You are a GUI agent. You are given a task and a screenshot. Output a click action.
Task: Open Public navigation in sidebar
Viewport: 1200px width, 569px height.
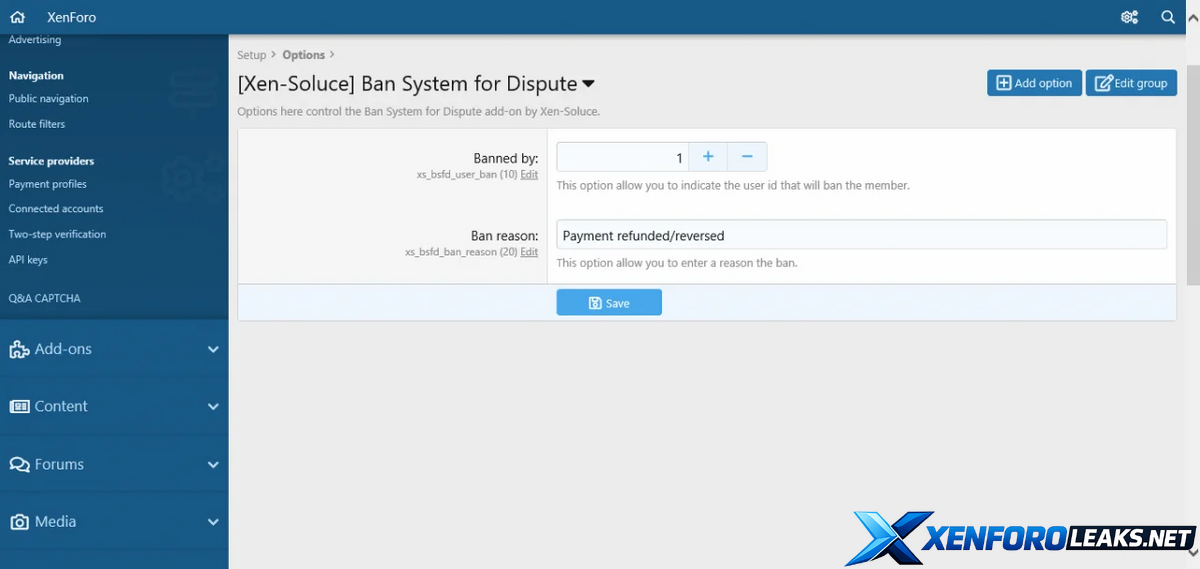(x=49, y=99)
